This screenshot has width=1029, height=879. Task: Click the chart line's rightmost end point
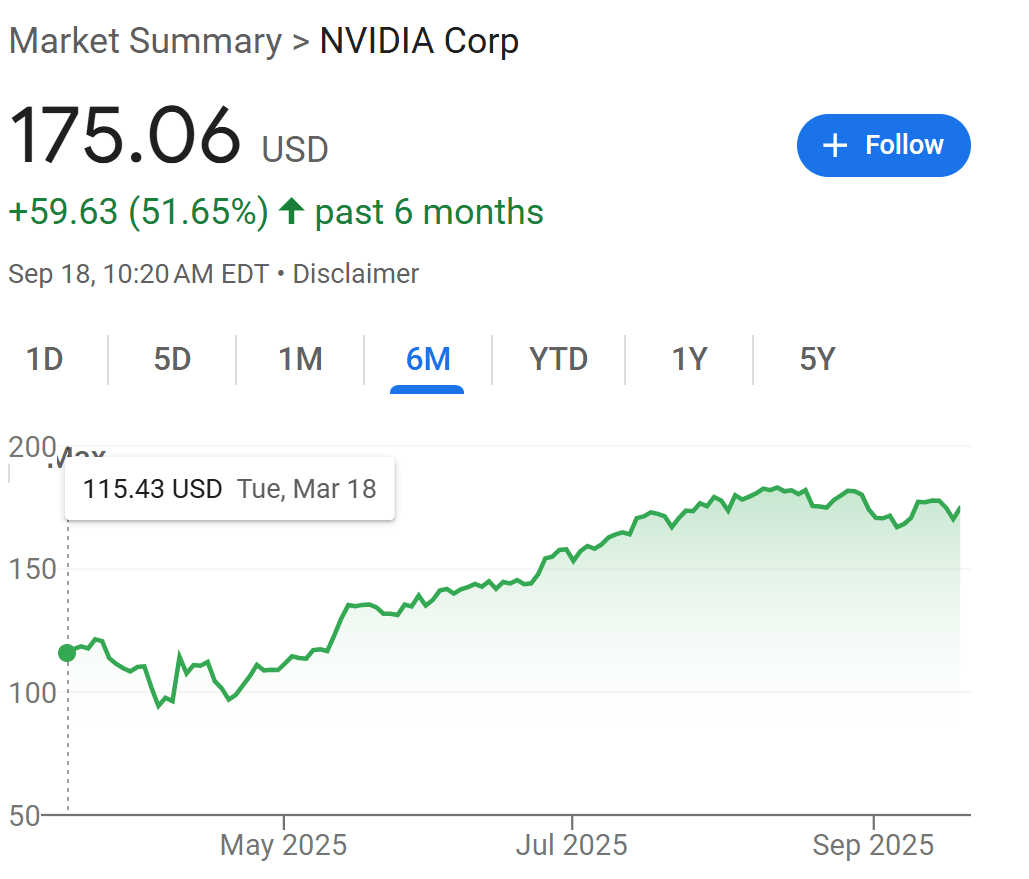(959, 507)
